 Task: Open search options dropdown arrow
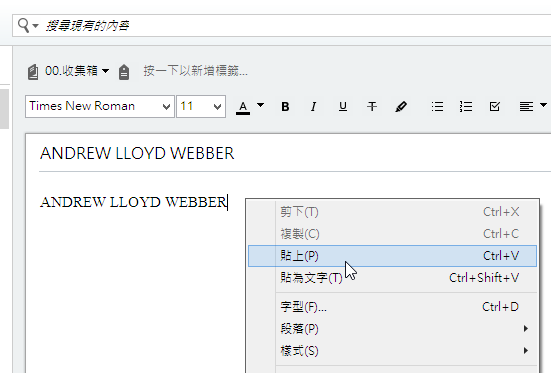[x=35, y=26]
